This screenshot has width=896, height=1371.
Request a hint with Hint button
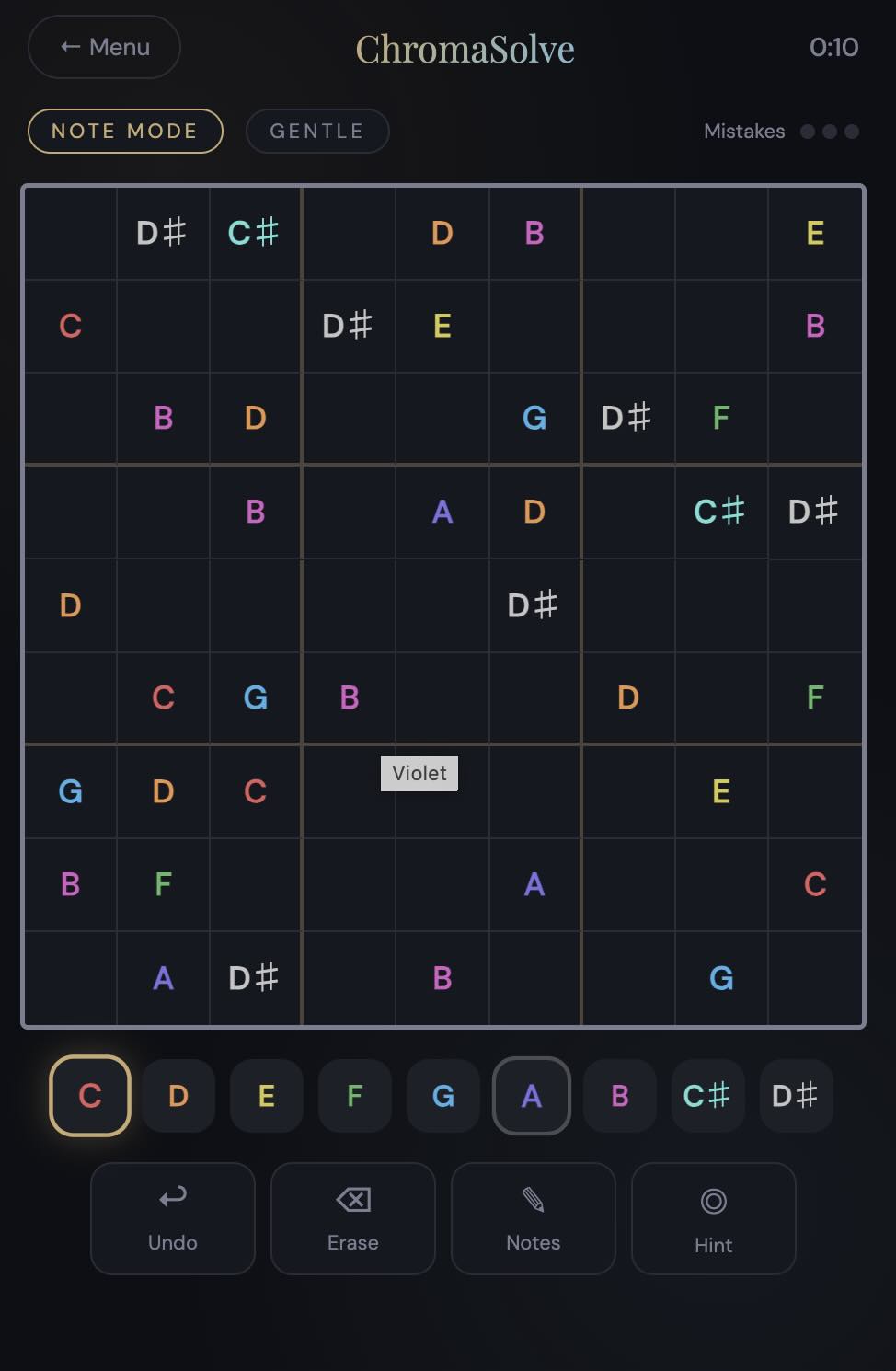(x=714, y=1218)
